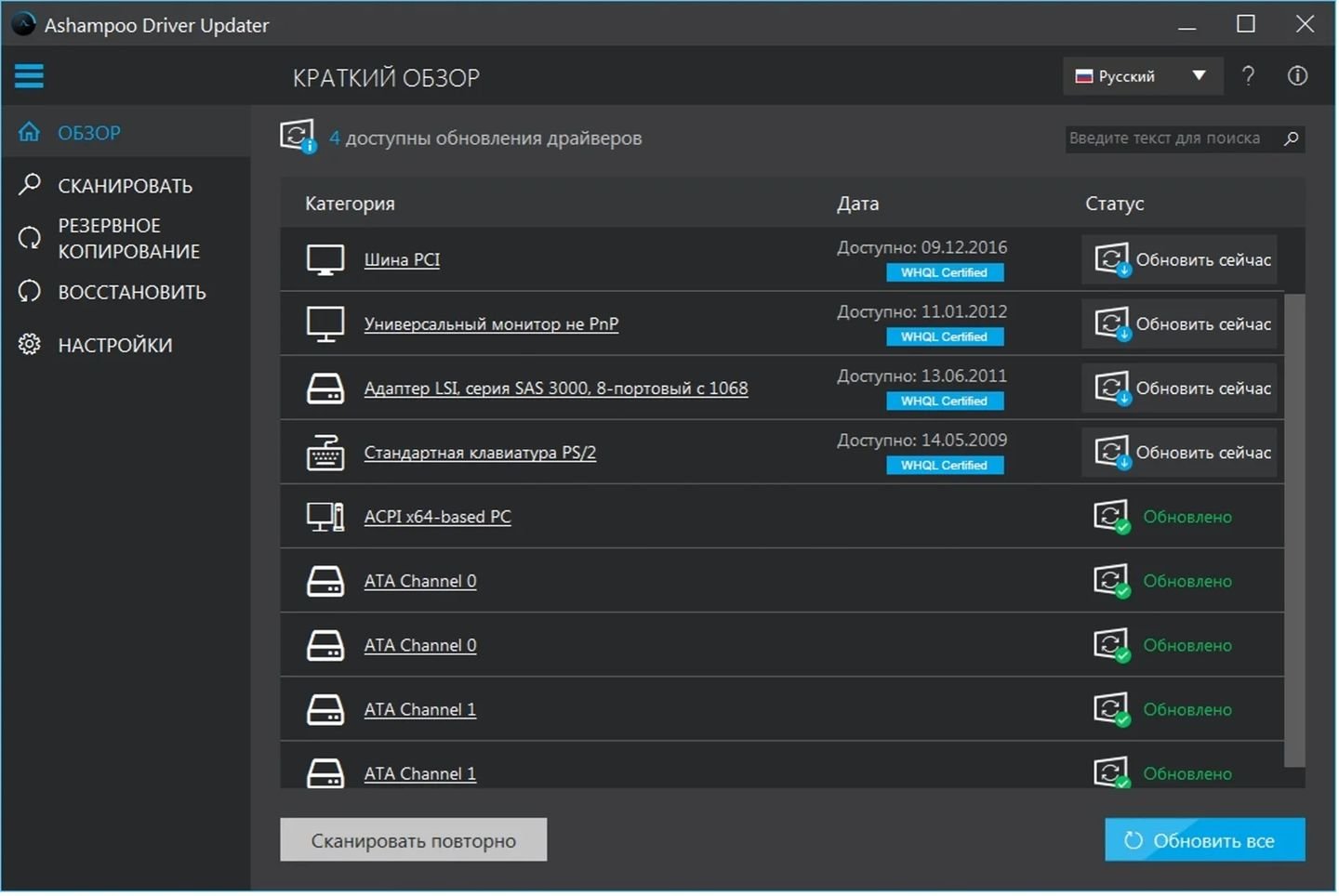Viewport: 1339px width, 896px height.
Task: Open the Шина PCI link
Action: tap(402, 260)
